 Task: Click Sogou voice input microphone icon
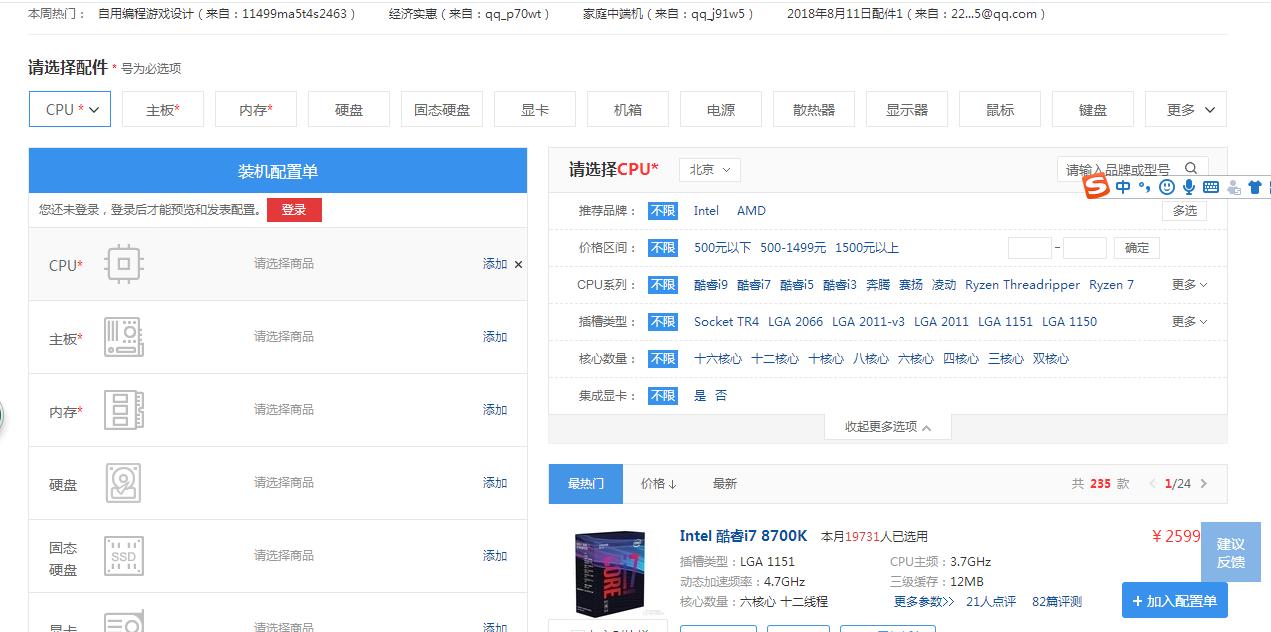click(1188, 186)
